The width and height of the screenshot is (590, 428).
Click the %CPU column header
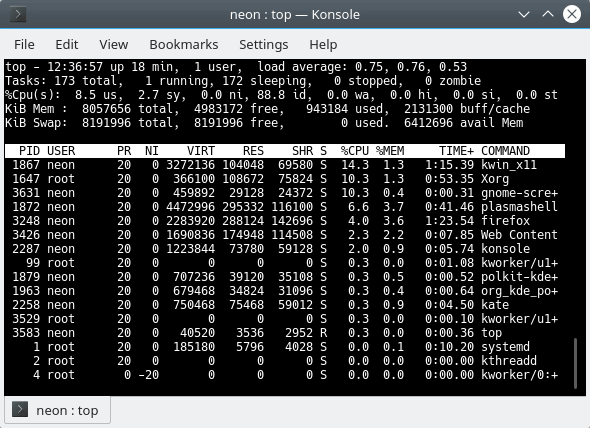click(x=354, y=151)
